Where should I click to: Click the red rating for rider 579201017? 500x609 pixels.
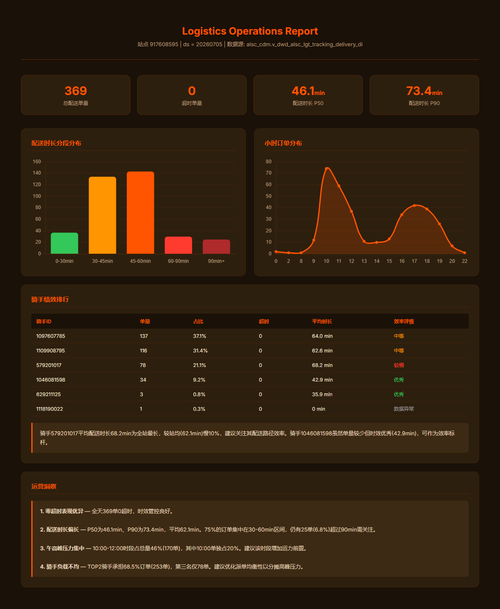[x=399, y=365]
